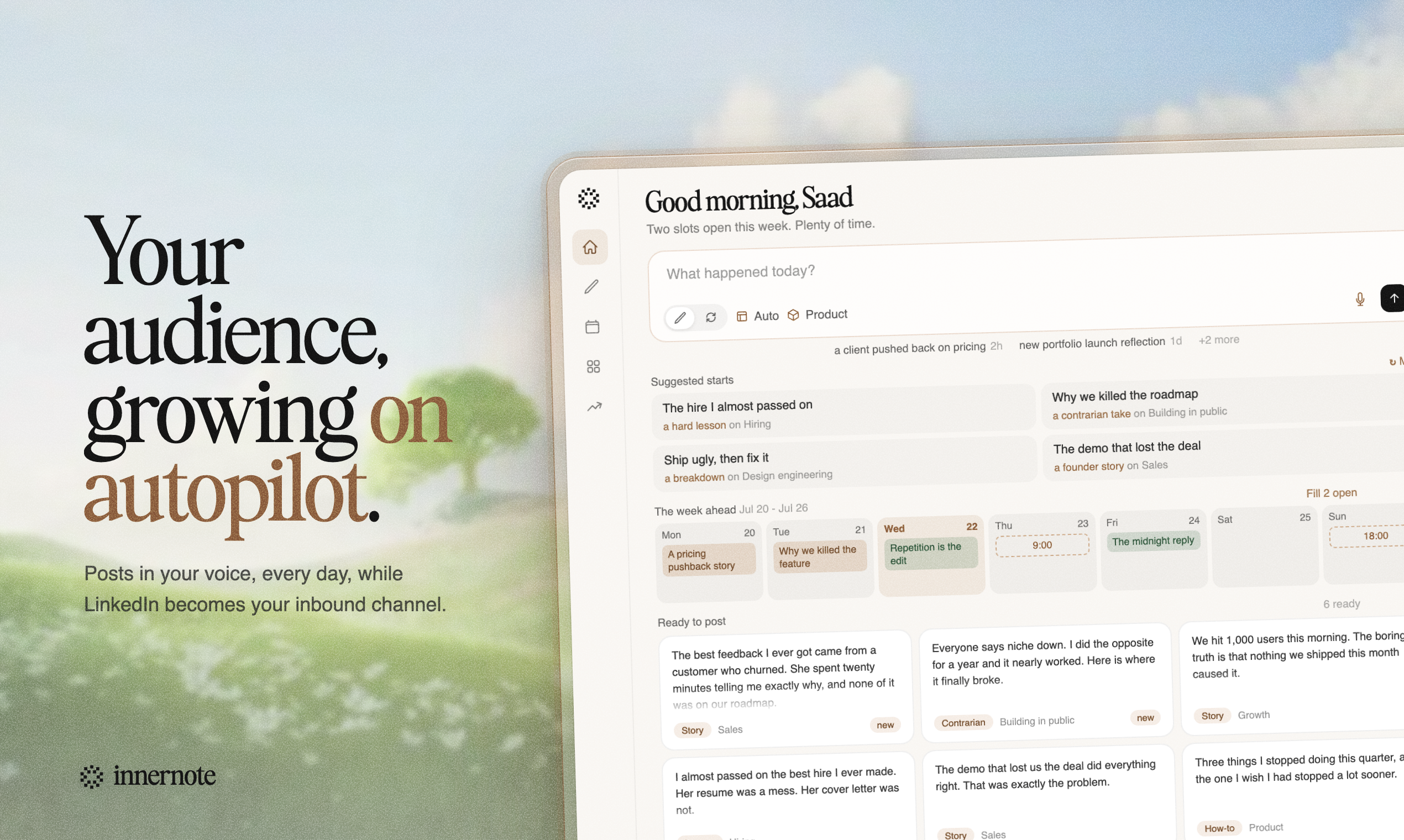Image resolution: width=1404 pixels, height=840 pixels.
Task: Open the Product topic selector
Action: [818, 314]
